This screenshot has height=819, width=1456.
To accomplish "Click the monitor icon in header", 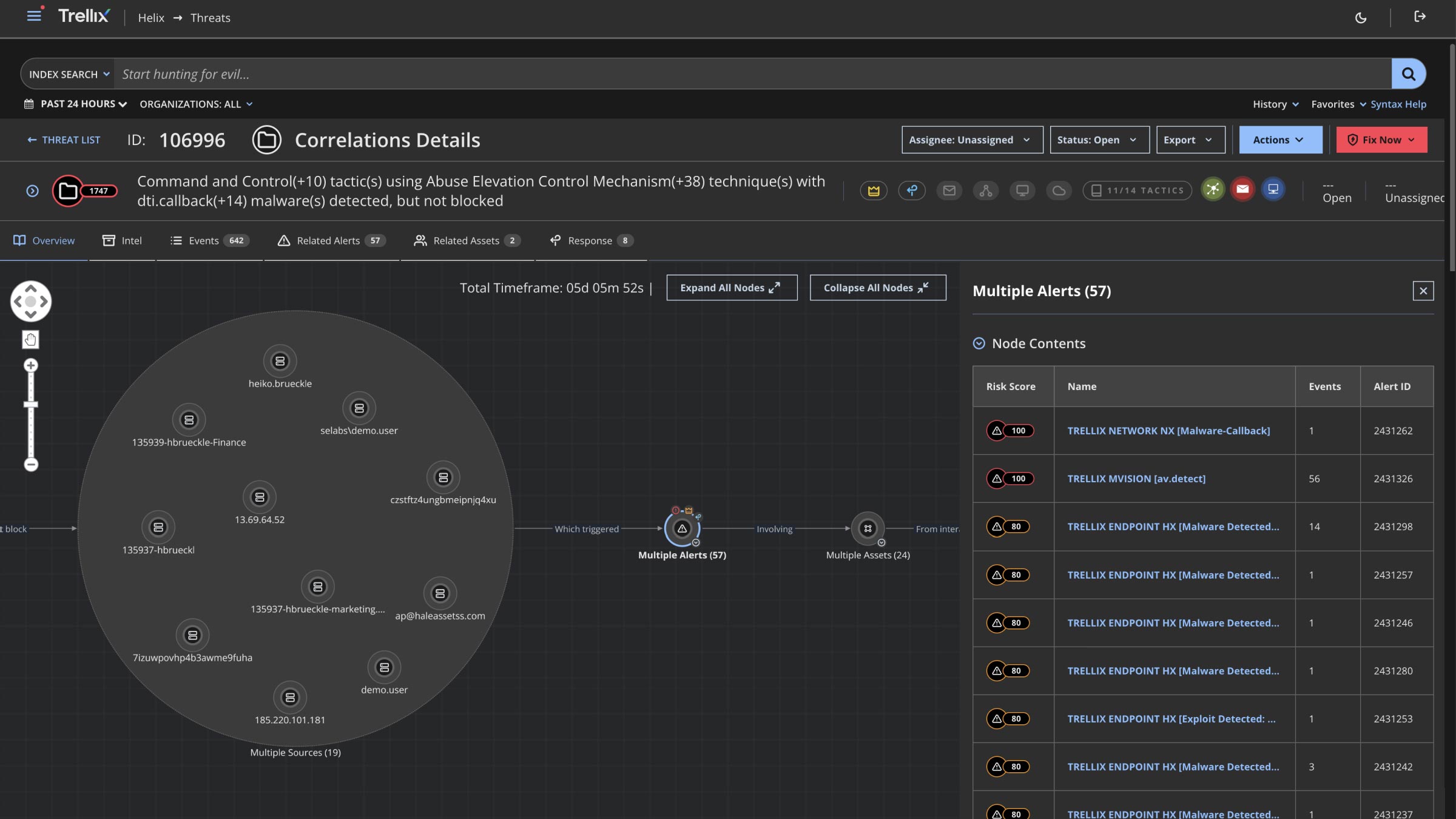I will coord(1022,190).
